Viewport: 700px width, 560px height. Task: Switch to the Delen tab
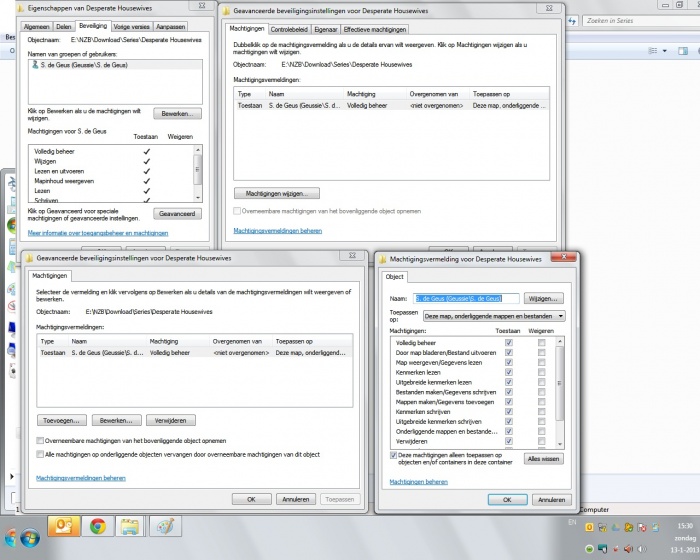[64, 27]
